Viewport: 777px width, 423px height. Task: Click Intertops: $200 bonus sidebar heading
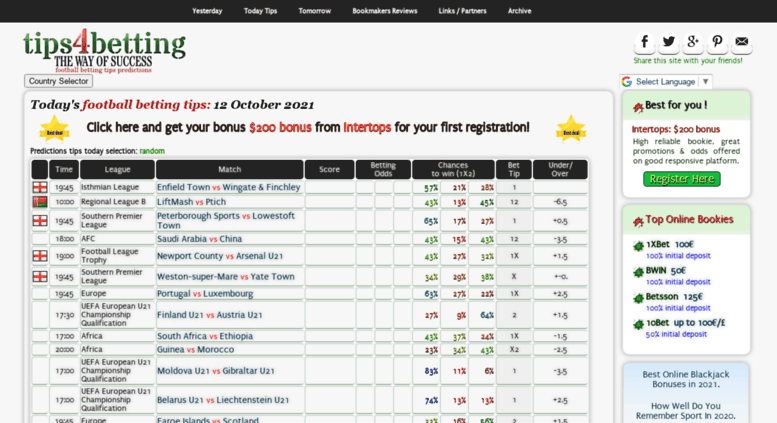pos(676,129)
